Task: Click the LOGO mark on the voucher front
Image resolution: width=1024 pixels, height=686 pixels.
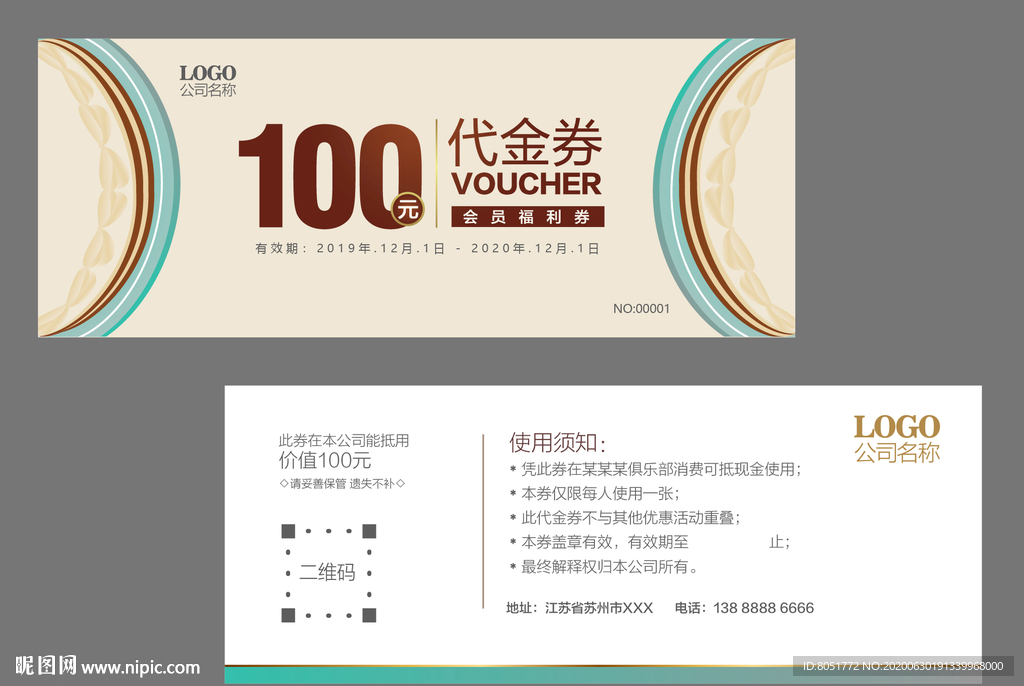Action: coord(208,72)
